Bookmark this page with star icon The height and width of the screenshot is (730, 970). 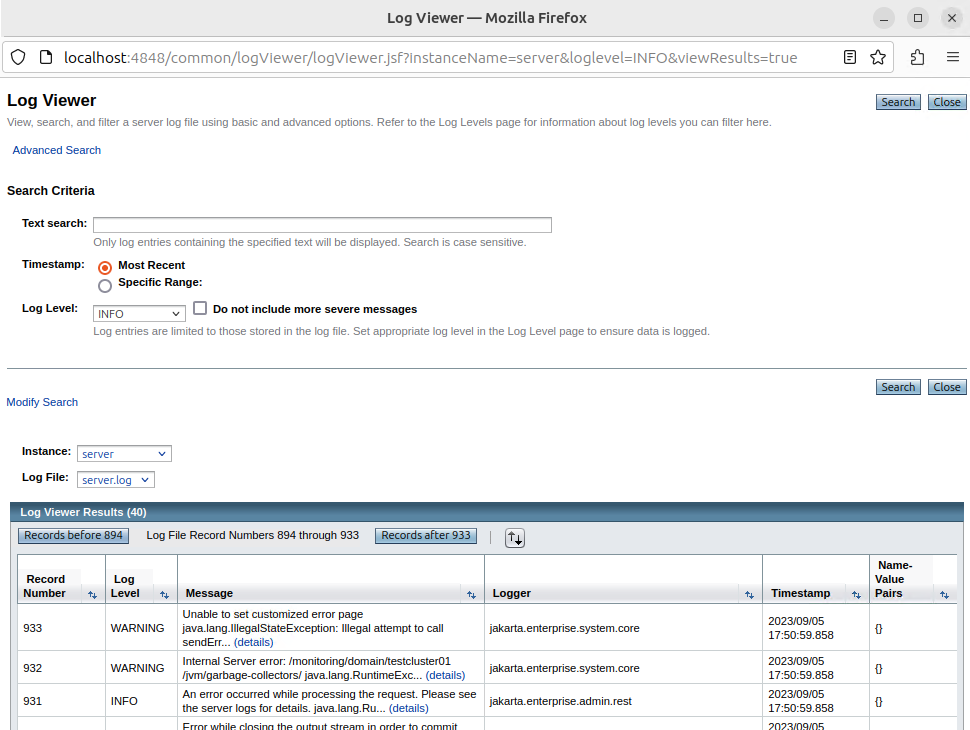pos(878,58)
